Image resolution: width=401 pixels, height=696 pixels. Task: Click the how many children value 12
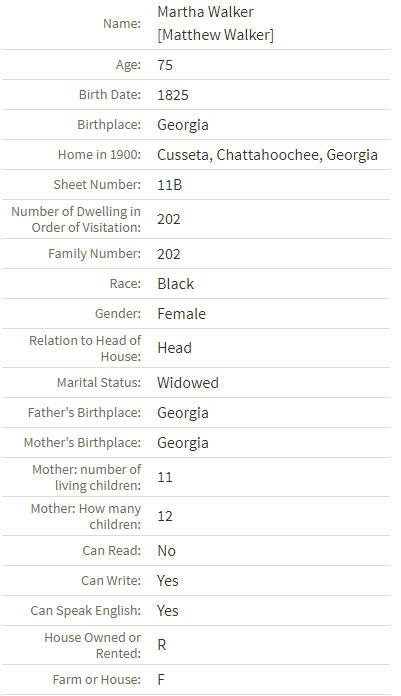[x=165, y=516]
